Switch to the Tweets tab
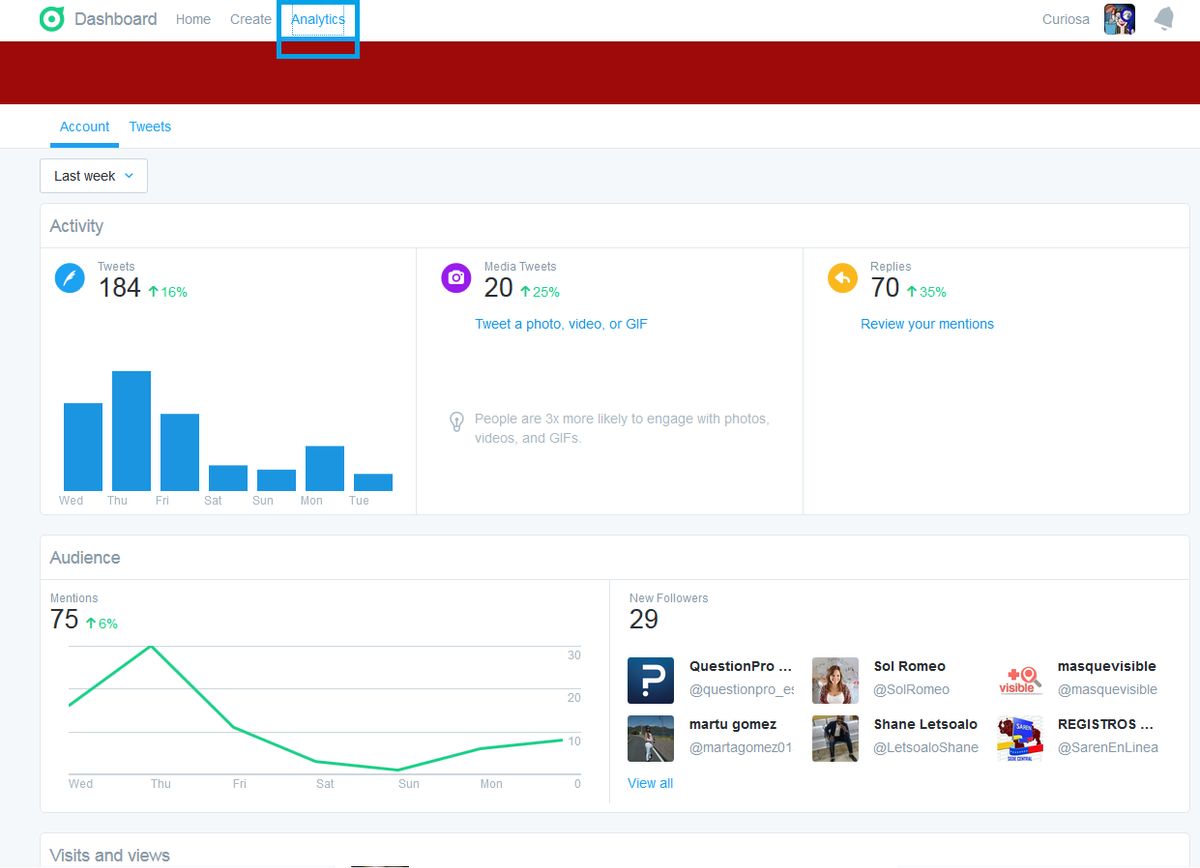The width and height of the screenshot is (1200, 868). pos(149,126)
